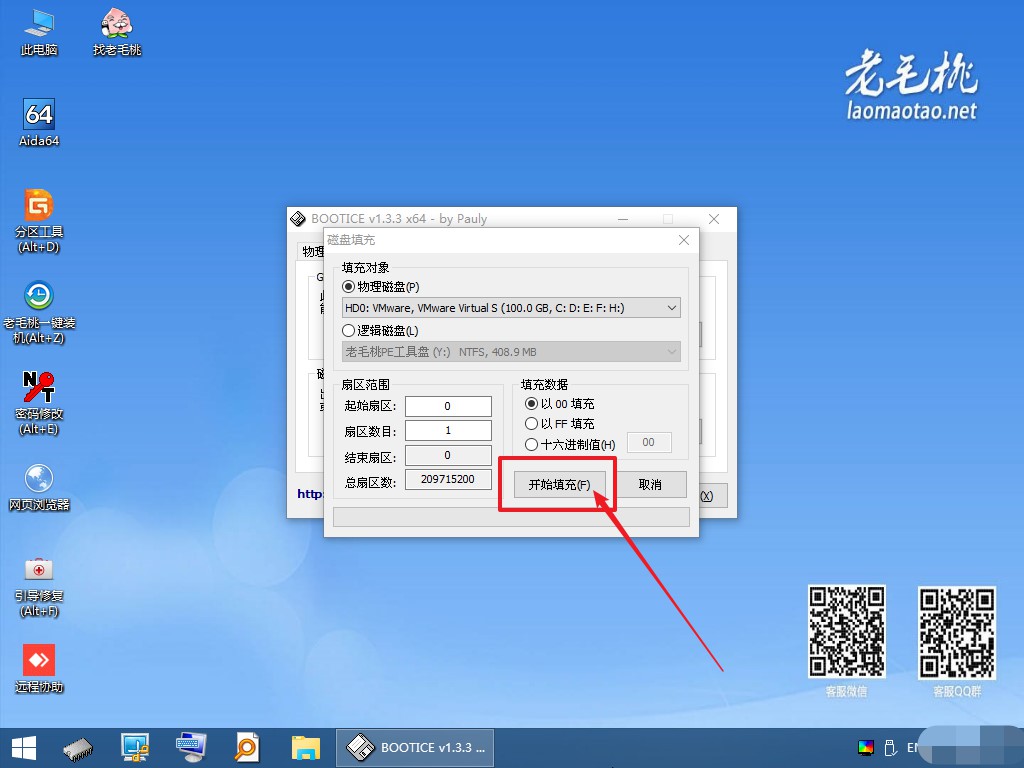Screen dimensions: 1024x768
Task: Open the 找老毛桃 desktop shortcut
Action: (117, 32)
